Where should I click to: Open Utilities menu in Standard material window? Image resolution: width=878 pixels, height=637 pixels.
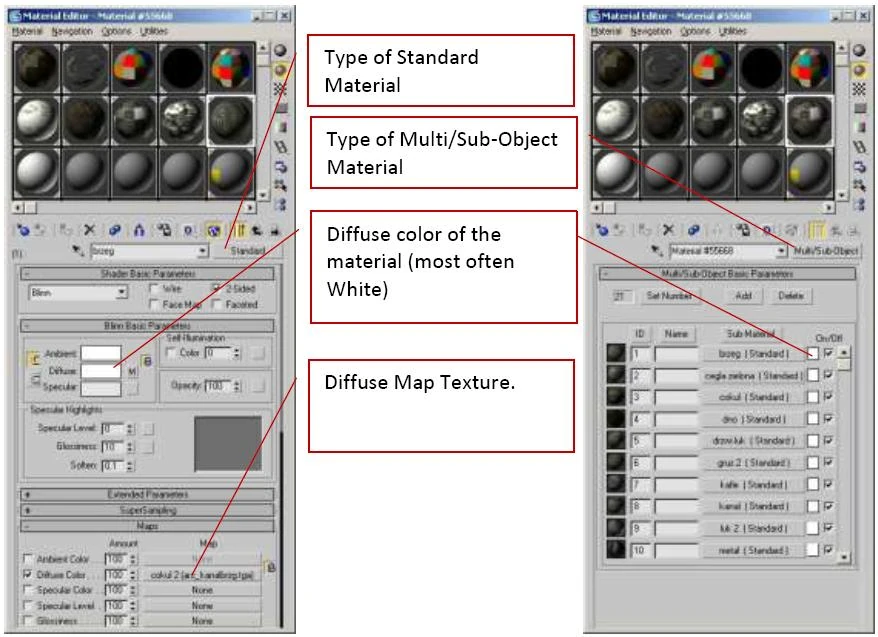tap(153, 31)
